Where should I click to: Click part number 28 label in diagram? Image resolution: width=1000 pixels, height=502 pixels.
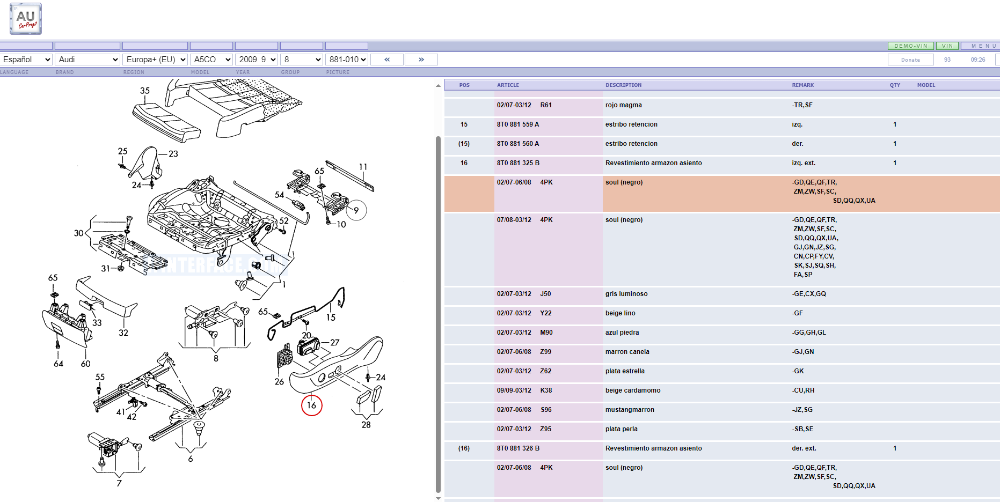tap(366, 425)
